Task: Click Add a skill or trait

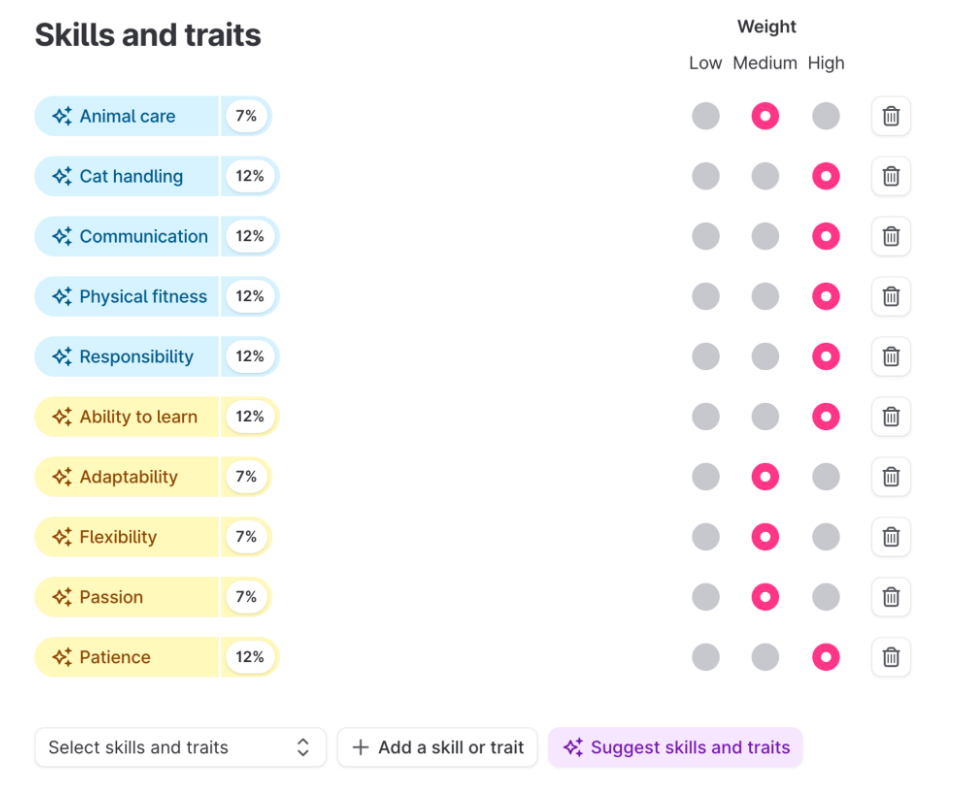Action: (x=438, y=747)
